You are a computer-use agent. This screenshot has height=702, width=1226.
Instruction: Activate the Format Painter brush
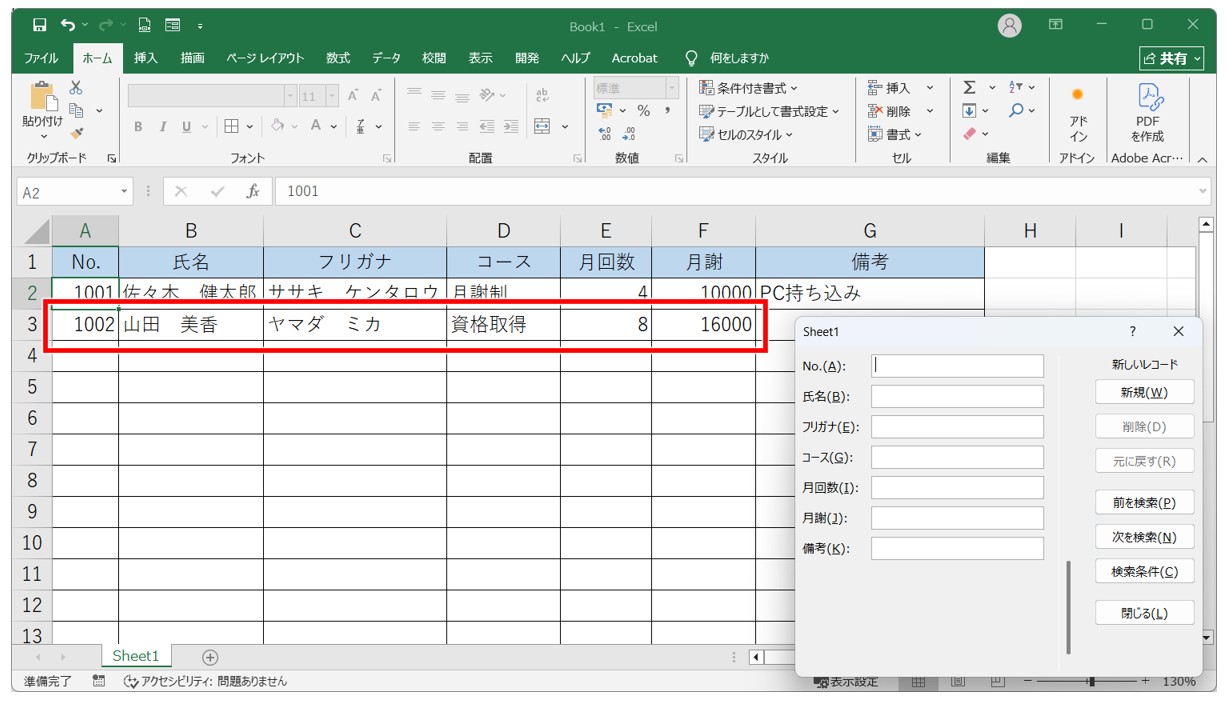tap(76, 133)
